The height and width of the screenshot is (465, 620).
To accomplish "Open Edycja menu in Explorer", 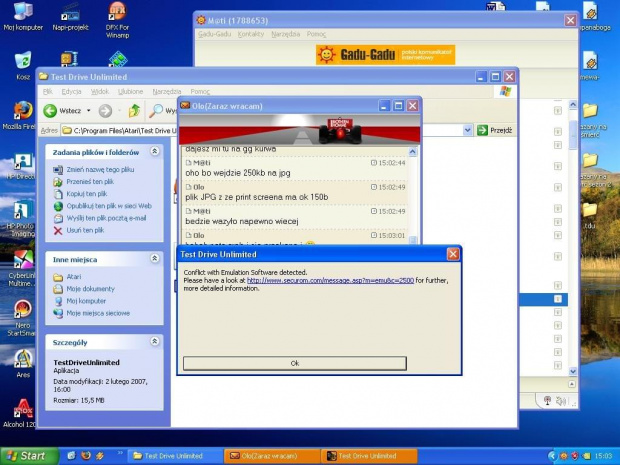I will click(x=71, y=91).
